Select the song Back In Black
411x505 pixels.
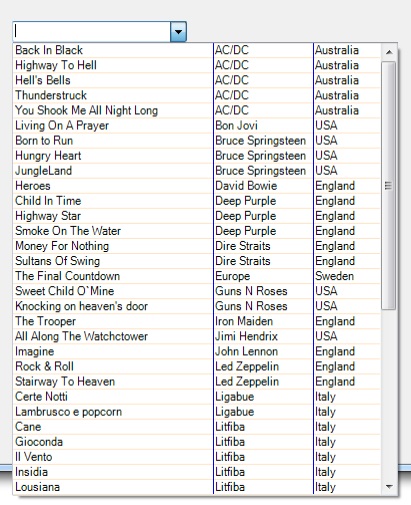197,50
